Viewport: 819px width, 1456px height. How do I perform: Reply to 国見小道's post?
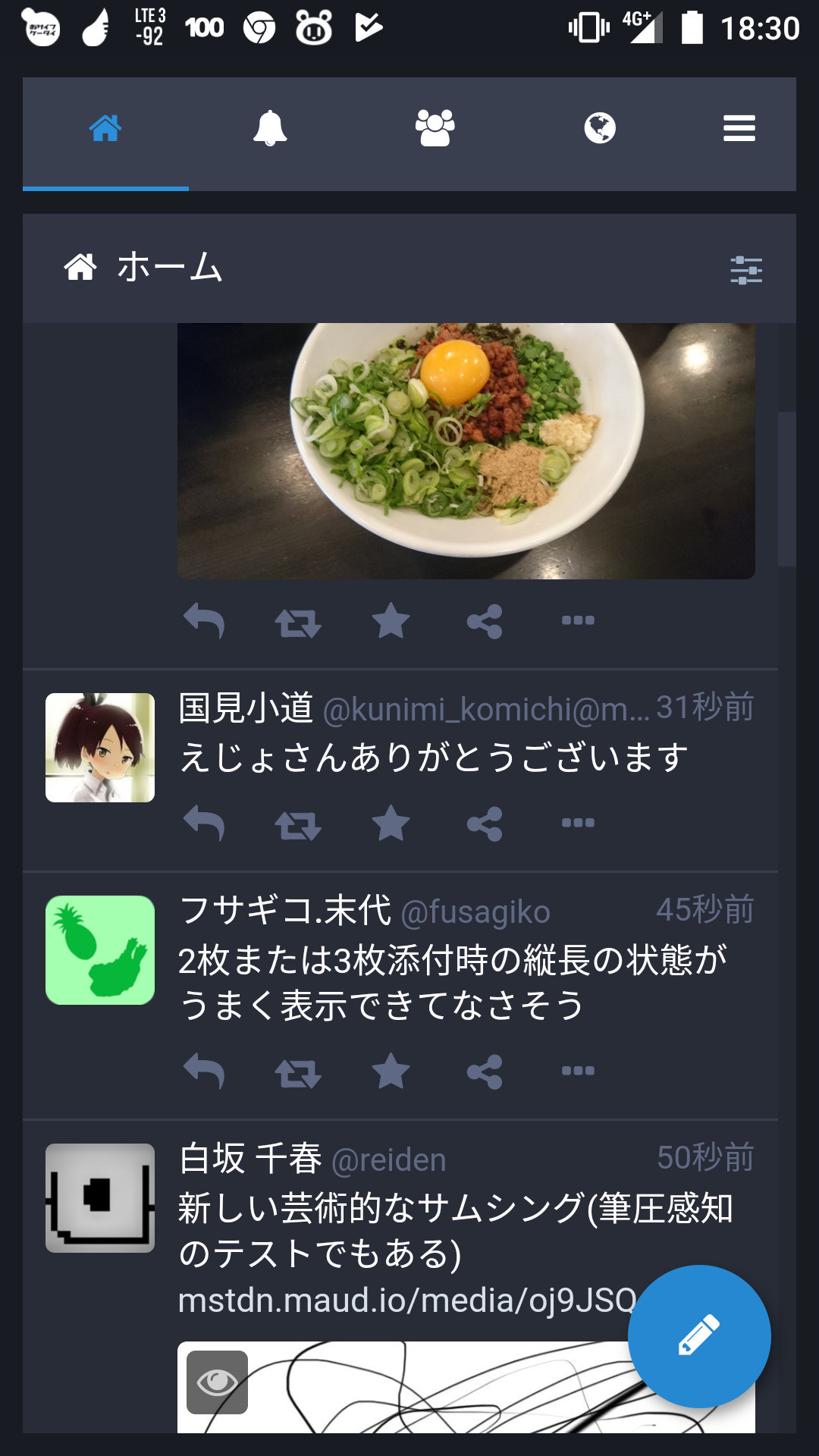[x=204, y=824]
